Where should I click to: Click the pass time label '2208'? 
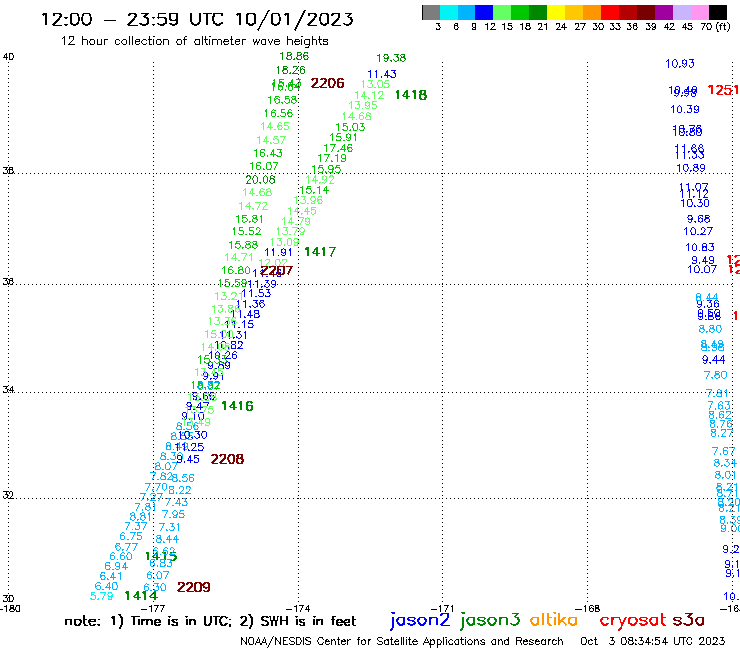point(227,459)
